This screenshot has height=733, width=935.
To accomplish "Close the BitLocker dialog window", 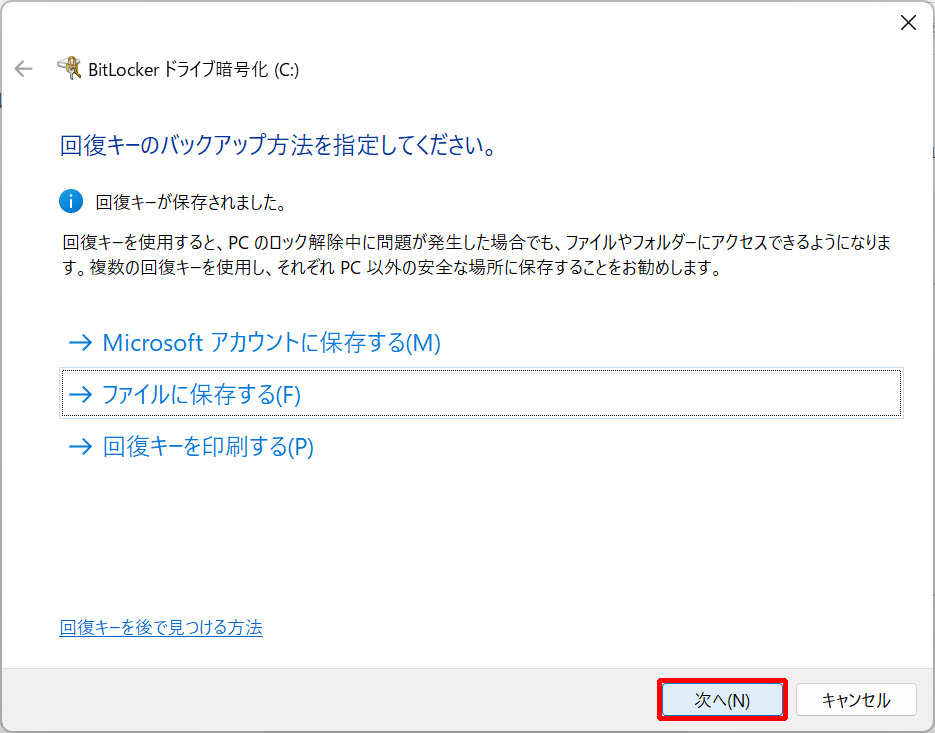I will coord(908,23).
